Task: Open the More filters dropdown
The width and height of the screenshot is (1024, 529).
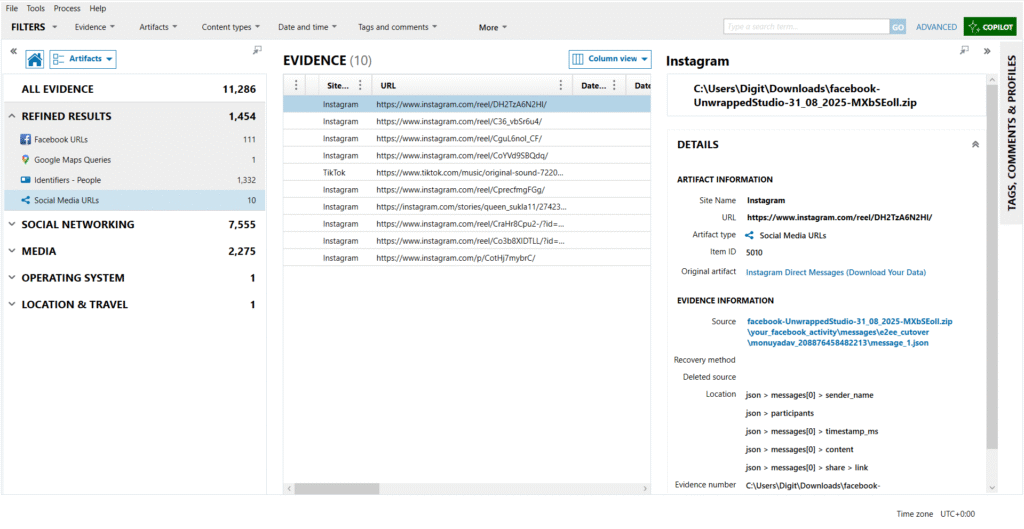Action: click(x=492, y=27)
